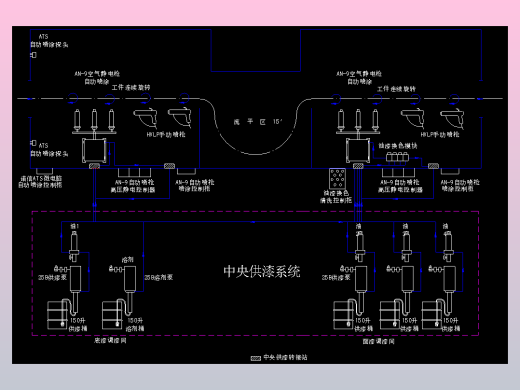Select the 工件连续旋转 label in right booth
520x390 pixels.
click(396, 89)
